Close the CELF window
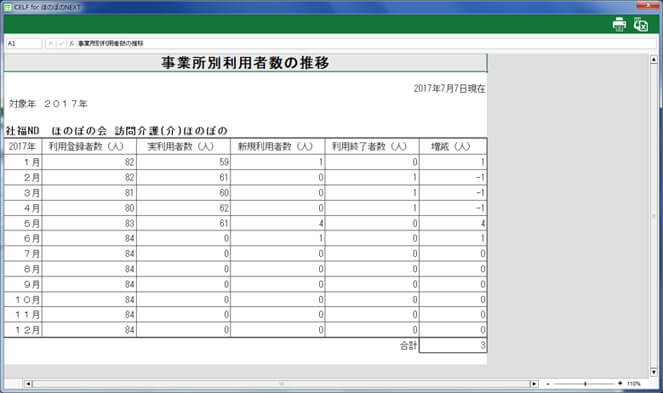The width and height of the screenshot is (663, 393). 649,5
